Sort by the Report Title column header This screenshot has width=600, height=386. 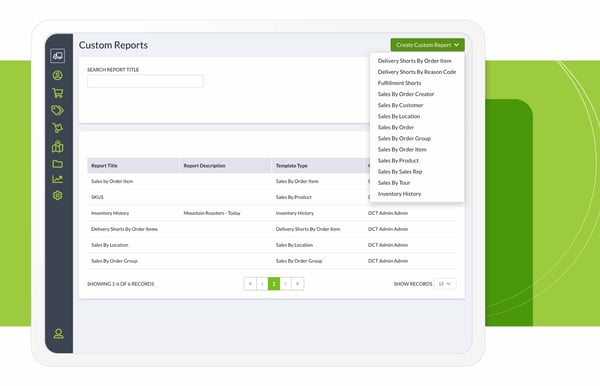(104, 166)
